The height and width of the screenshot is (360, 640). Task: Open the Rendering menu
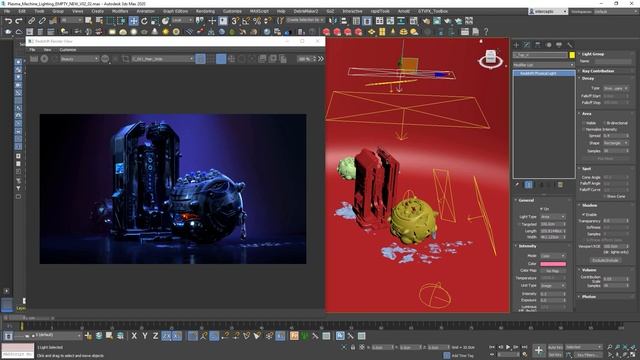(205, 11)
